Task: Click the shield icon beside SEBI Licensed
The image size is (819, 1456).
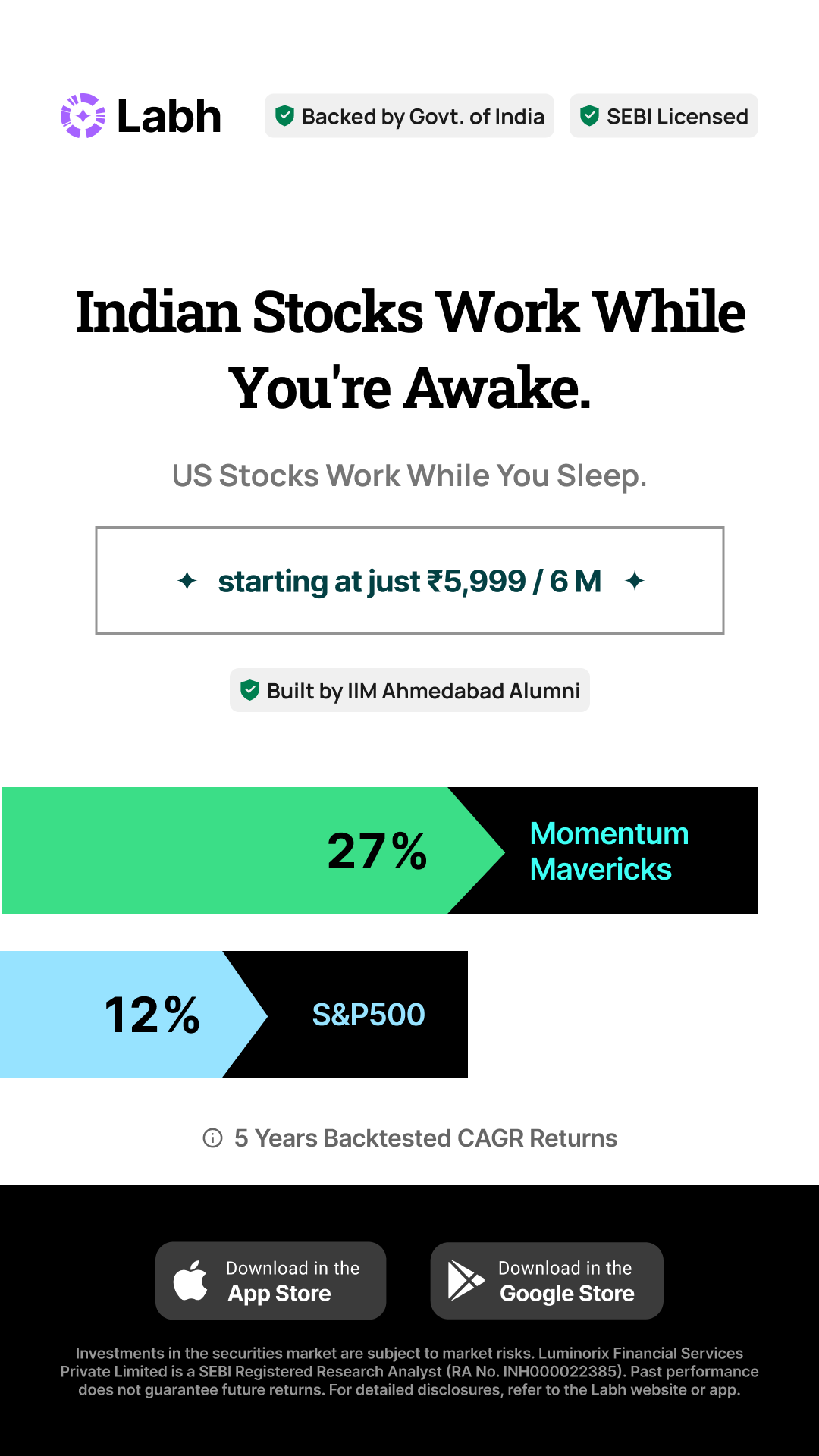Action: (x=589, y=116)
